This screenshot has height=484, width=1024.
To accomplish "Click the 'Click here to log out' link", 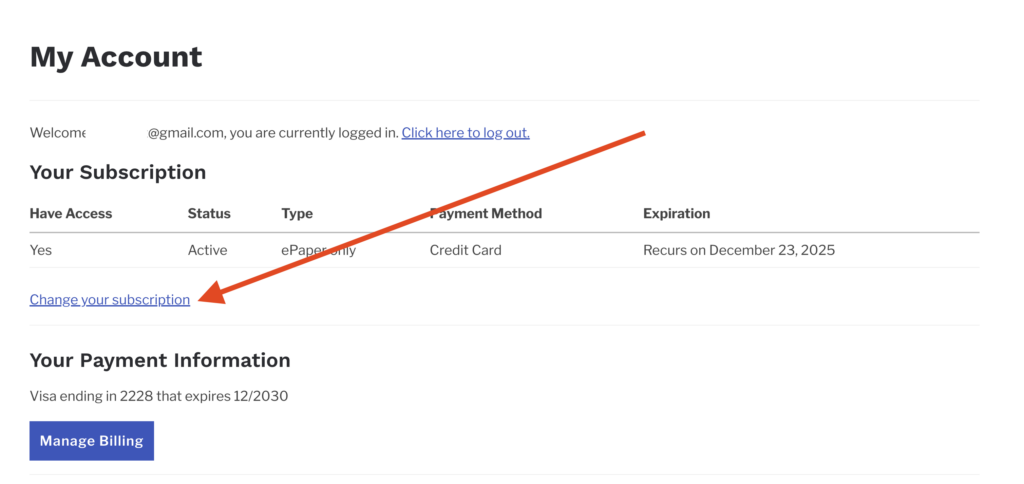I will (465, 133).
